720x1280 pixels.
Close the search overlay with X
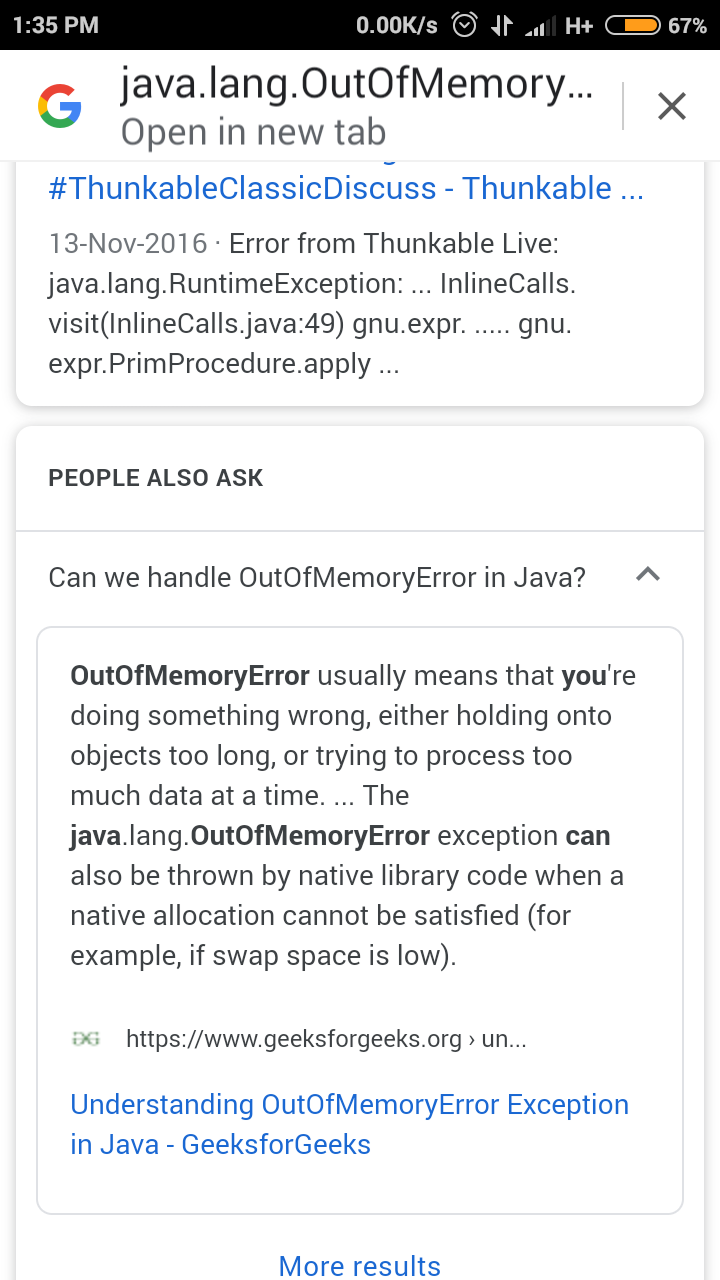671,106
